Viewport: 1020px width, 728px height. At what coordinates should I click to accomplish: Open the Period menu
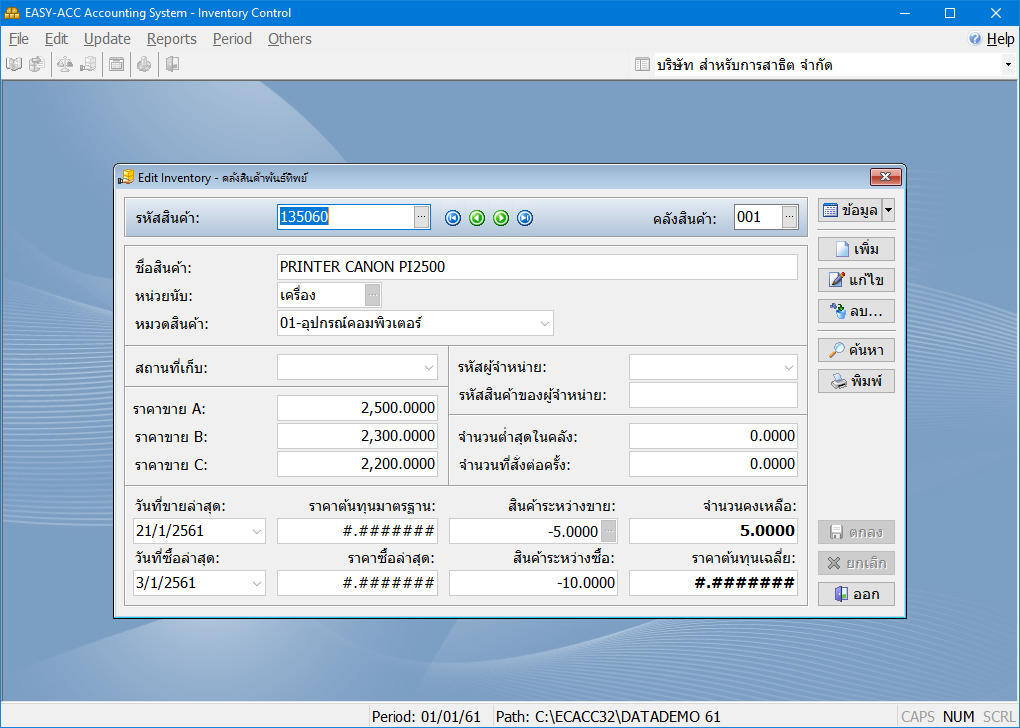click(x=232, y=39)
